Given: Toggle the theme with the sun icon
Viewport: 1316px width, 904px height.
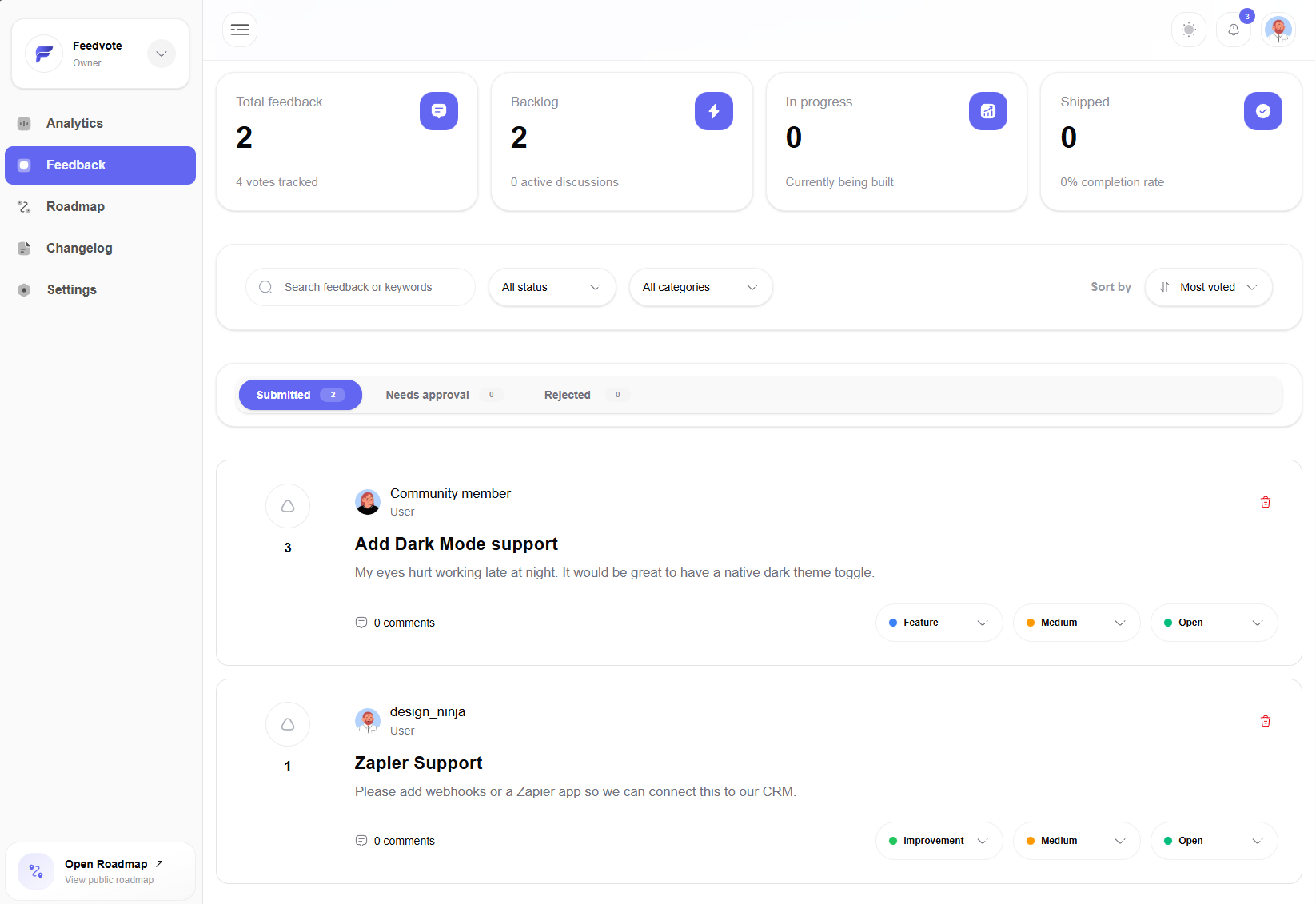Looking at the screenshot, I should pyautogui.click(x=1188, y=30).
